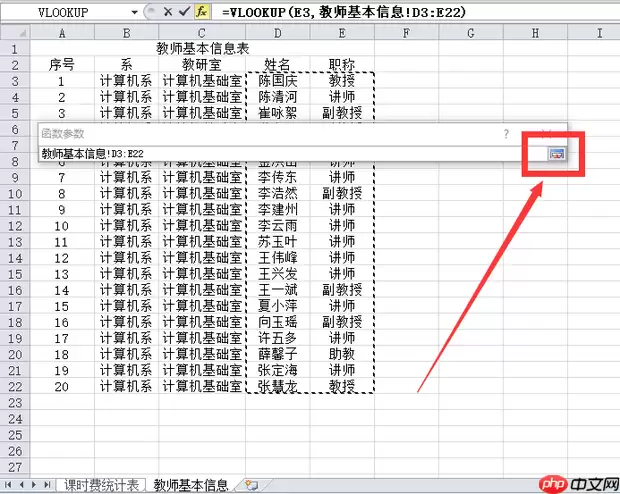Click in the formula bar text
The height and width of the screenshot is (494, 620).
[344, 12]
